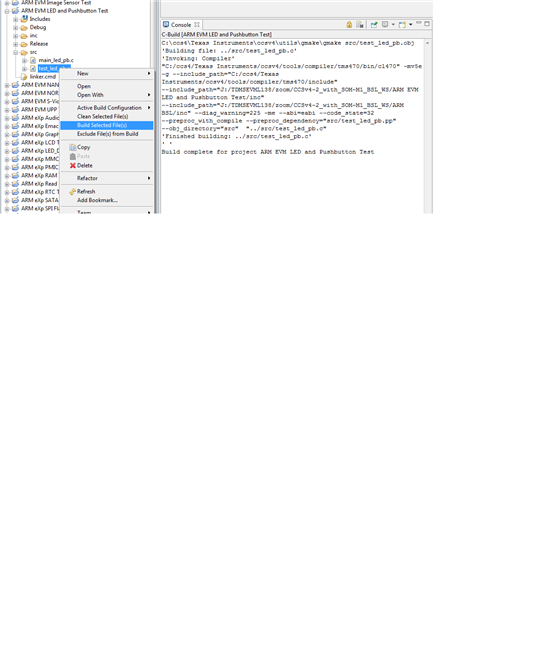
Task: Click 'Build complete for project' console line
Action: click(x=268, y=152)
